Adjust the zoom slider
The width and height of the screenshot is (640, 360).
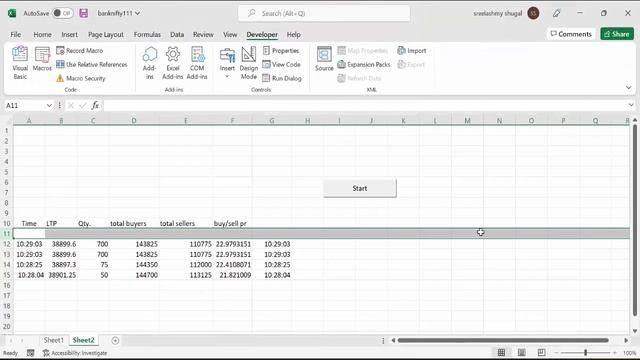[x=585, y=353]
